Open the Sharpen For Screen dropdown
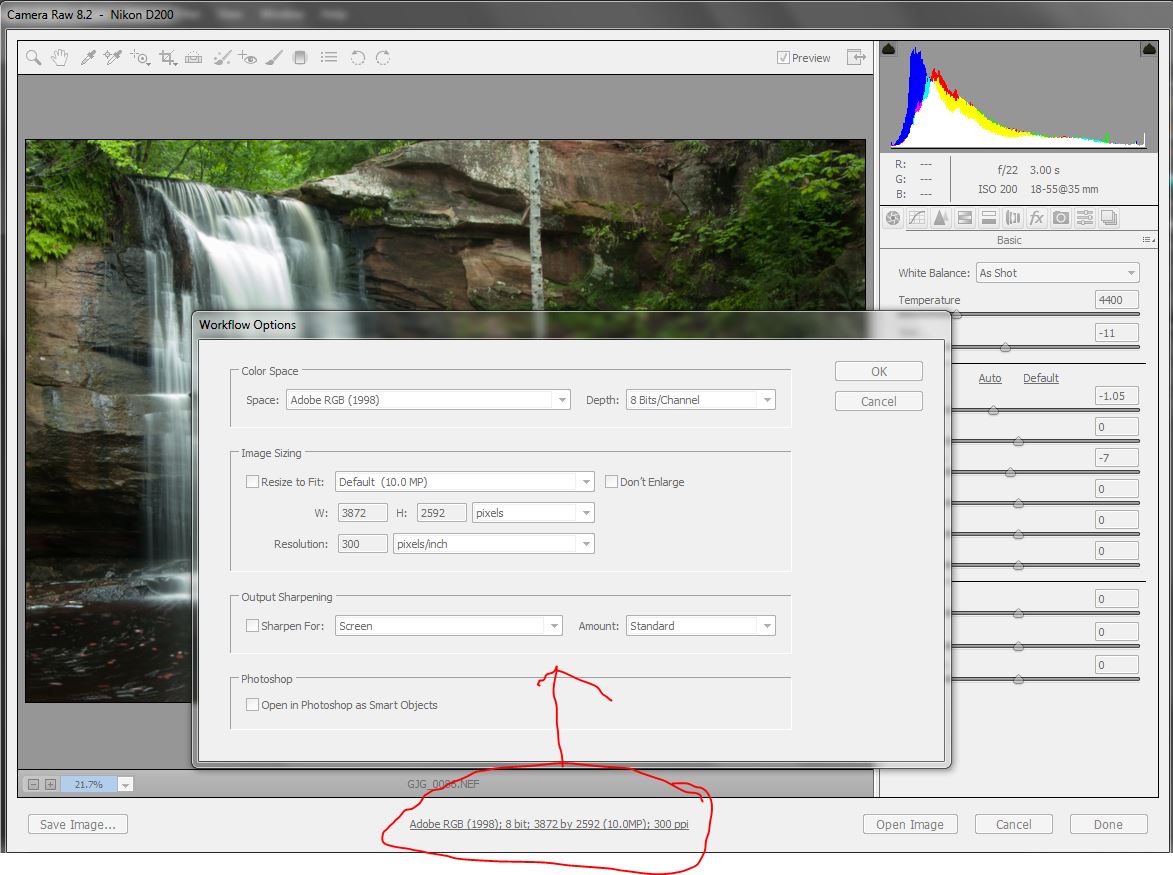The width and height of the screenshot is (1173, 875). (449, 626)
